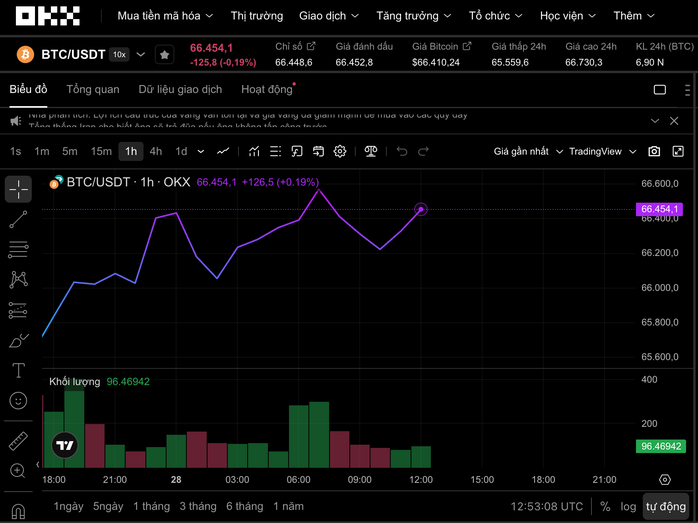Viewport: 698px width, 523px height.
Task: Toggle the percent scale button
Action: [x=605, y=506]
